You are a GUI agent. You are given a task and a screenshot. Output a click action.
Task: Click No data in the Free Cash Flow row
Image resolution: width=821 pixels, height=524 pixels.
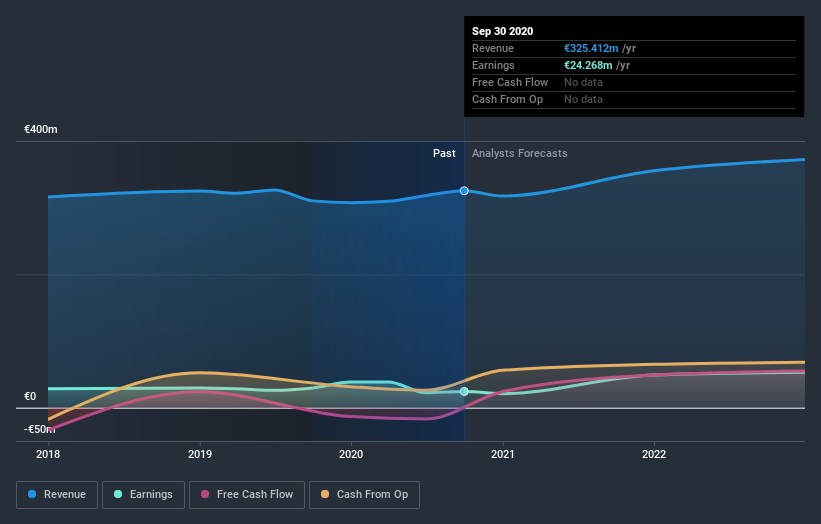tap(583, 82)
